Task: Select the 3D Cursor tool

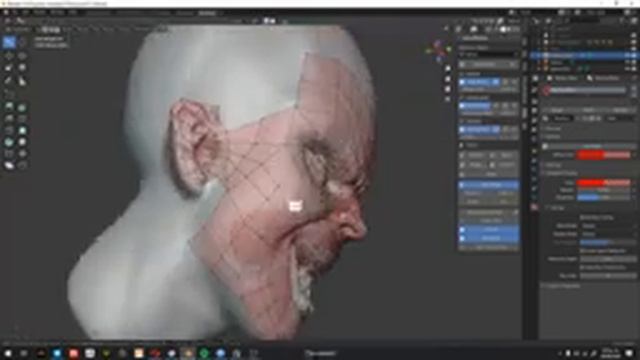Action: [x=22, y=42]
